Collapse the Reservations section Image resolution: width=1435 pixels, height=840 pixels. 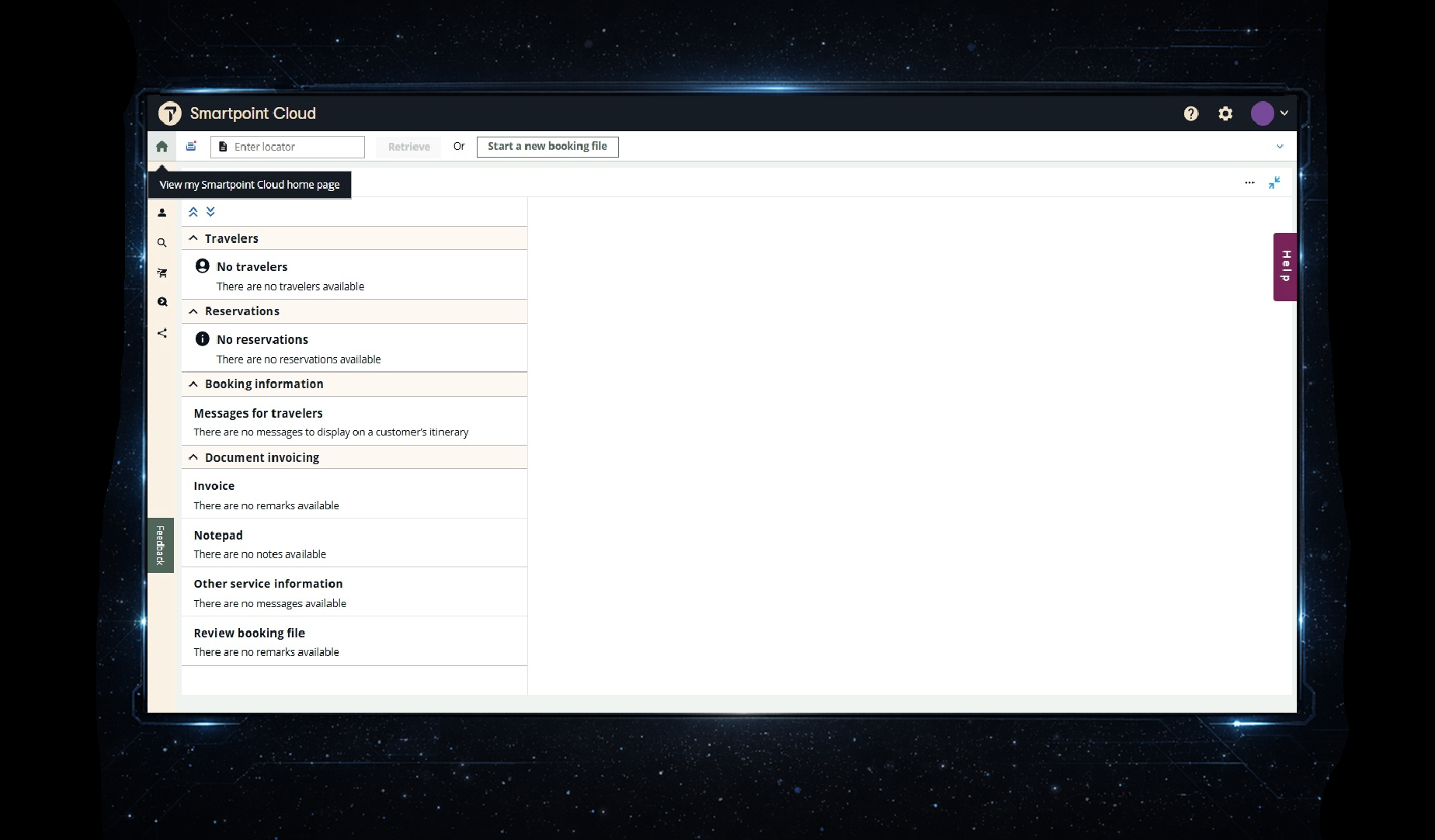pos(193,311)
